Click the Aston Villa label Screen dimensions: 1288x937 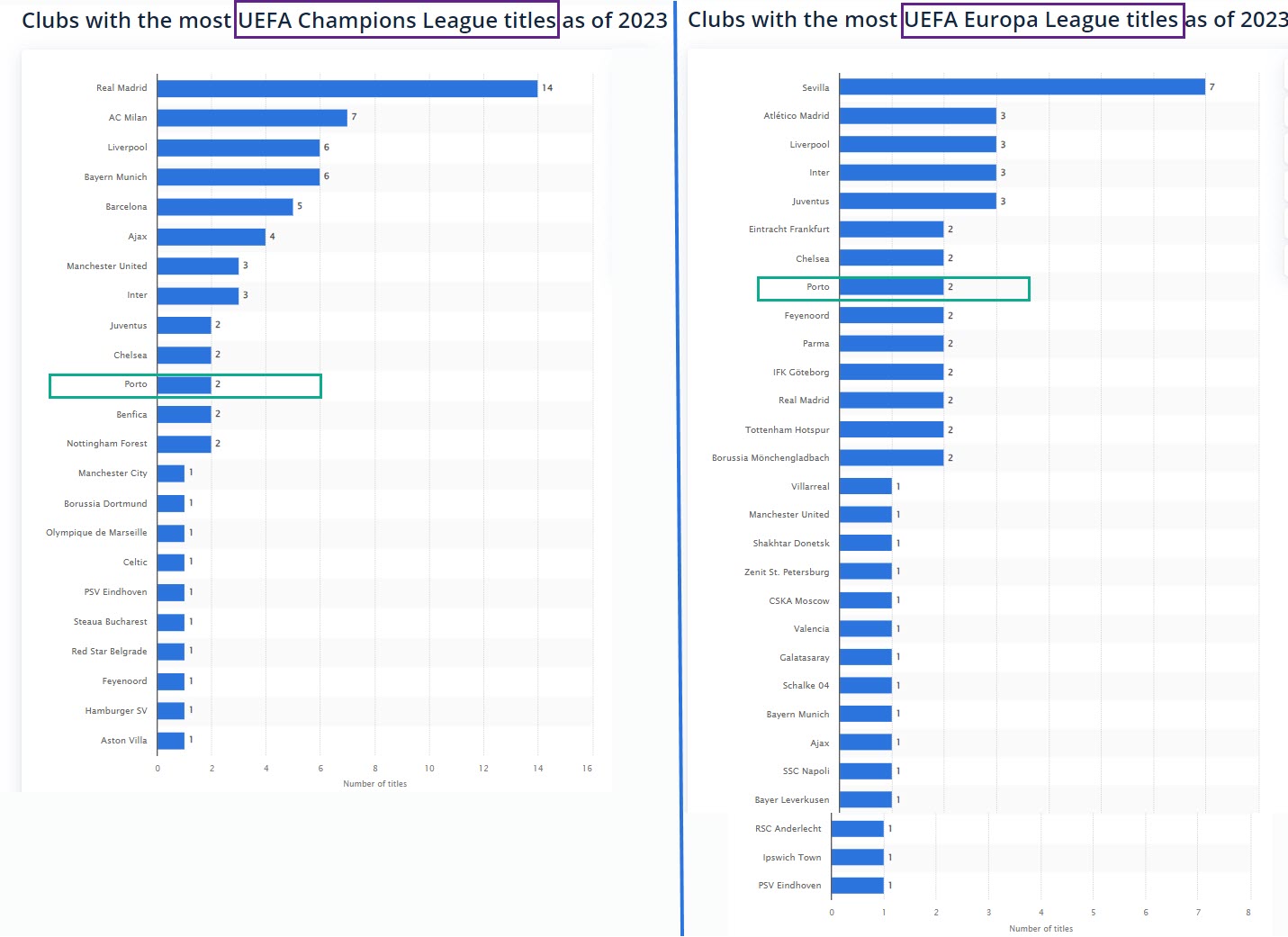(124, 741)
